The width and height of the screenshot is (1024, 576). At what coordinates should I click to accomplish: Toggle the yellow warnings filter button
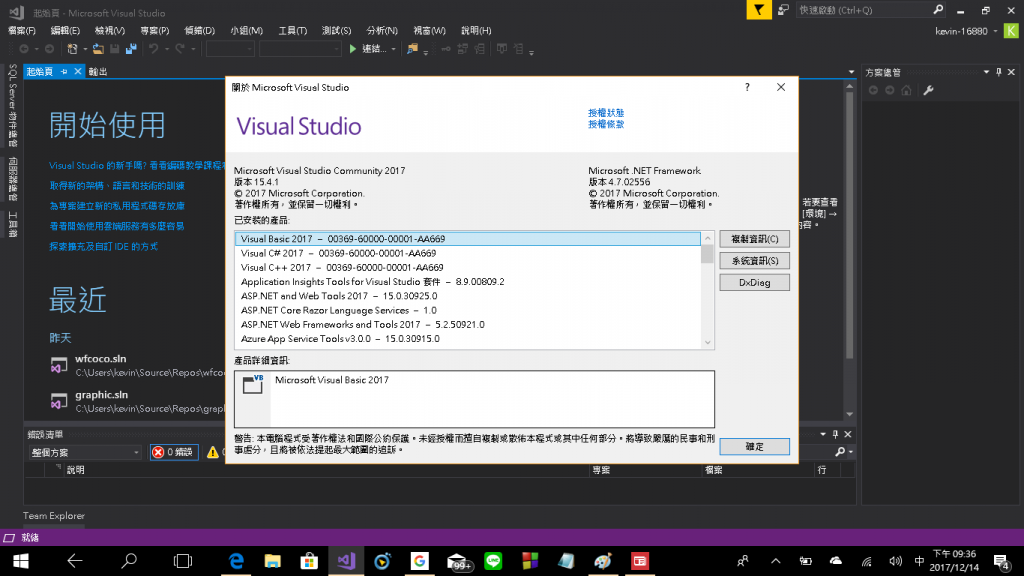[x=215, y=452]
